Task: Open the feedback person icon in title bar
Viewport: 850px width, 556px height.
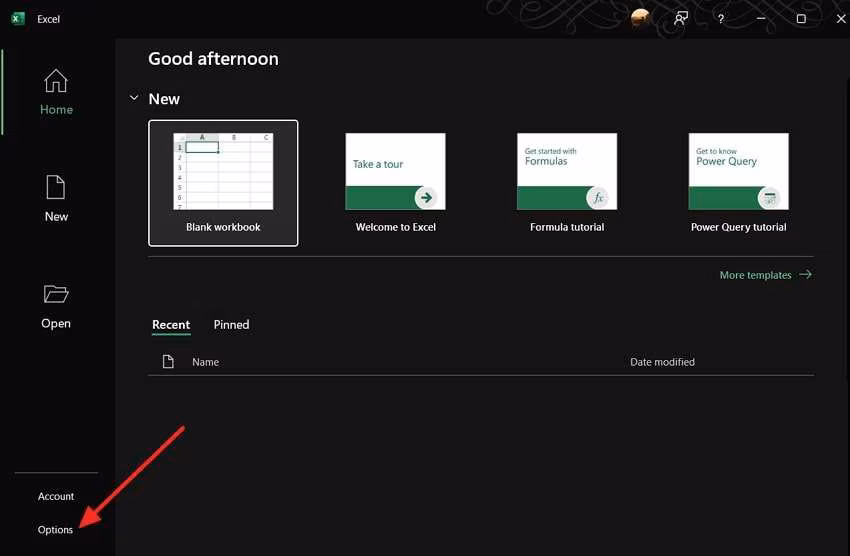Action: 681,18
